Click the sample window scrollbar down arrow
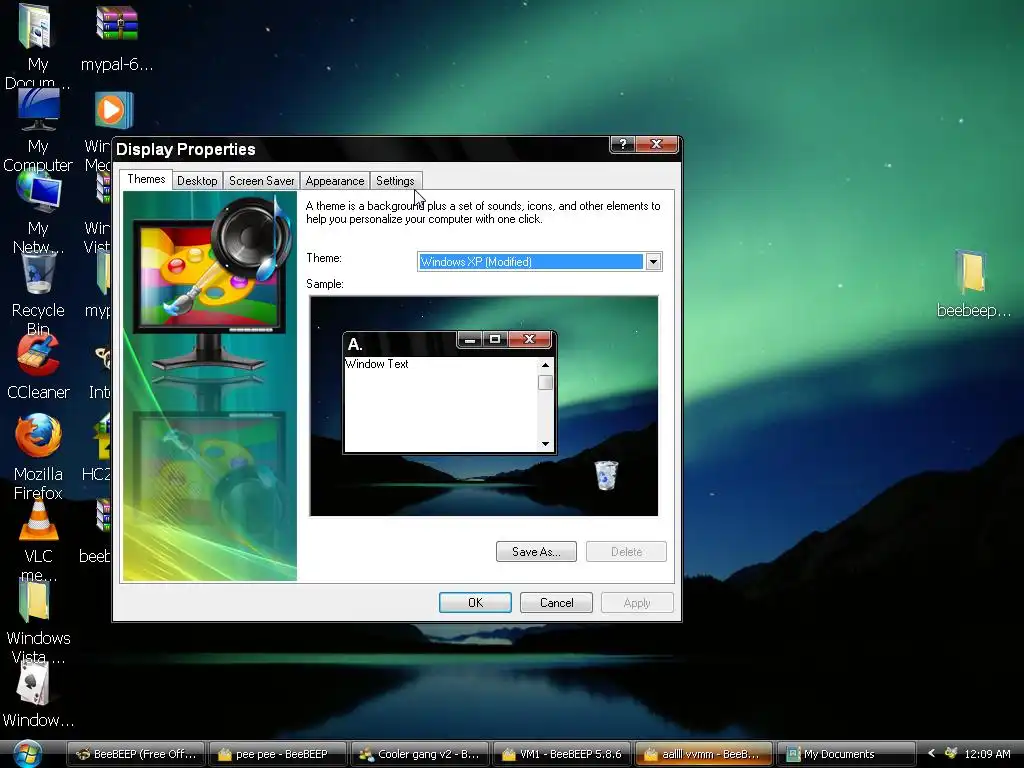This screenshot has height=768, width=1024. [545, 444]
